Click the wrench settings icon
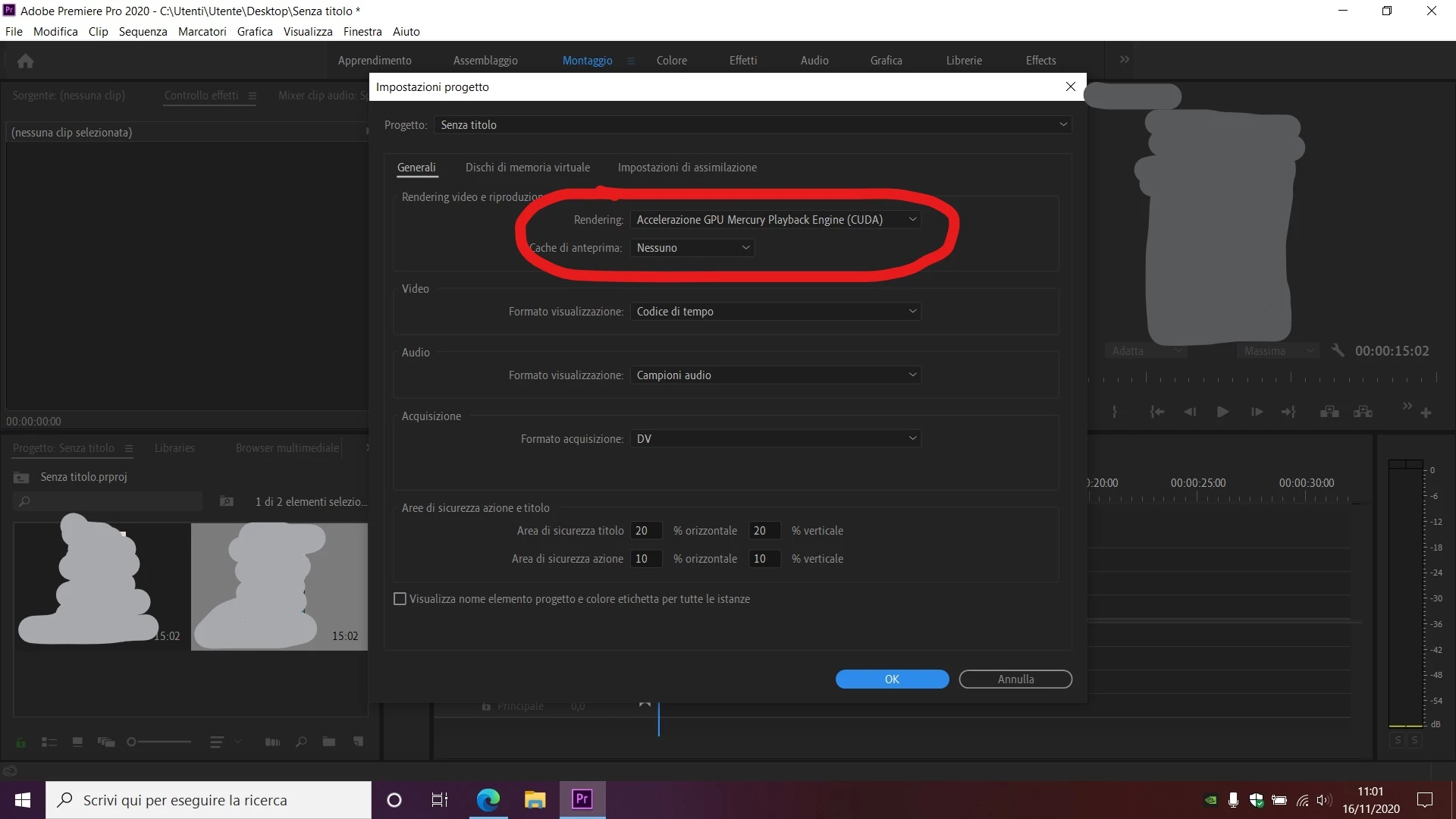The height and width of the screenshot is (819, 1456). coord(1338,350)
